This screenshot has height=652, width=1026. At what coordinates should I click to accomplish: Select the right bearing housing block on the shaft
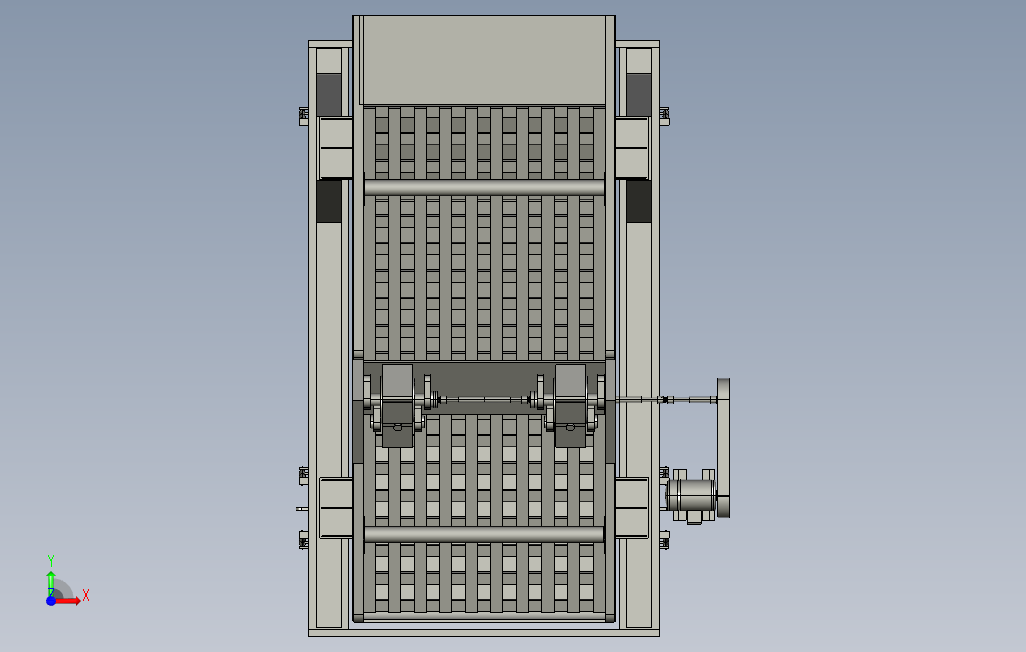click(571, 406)
